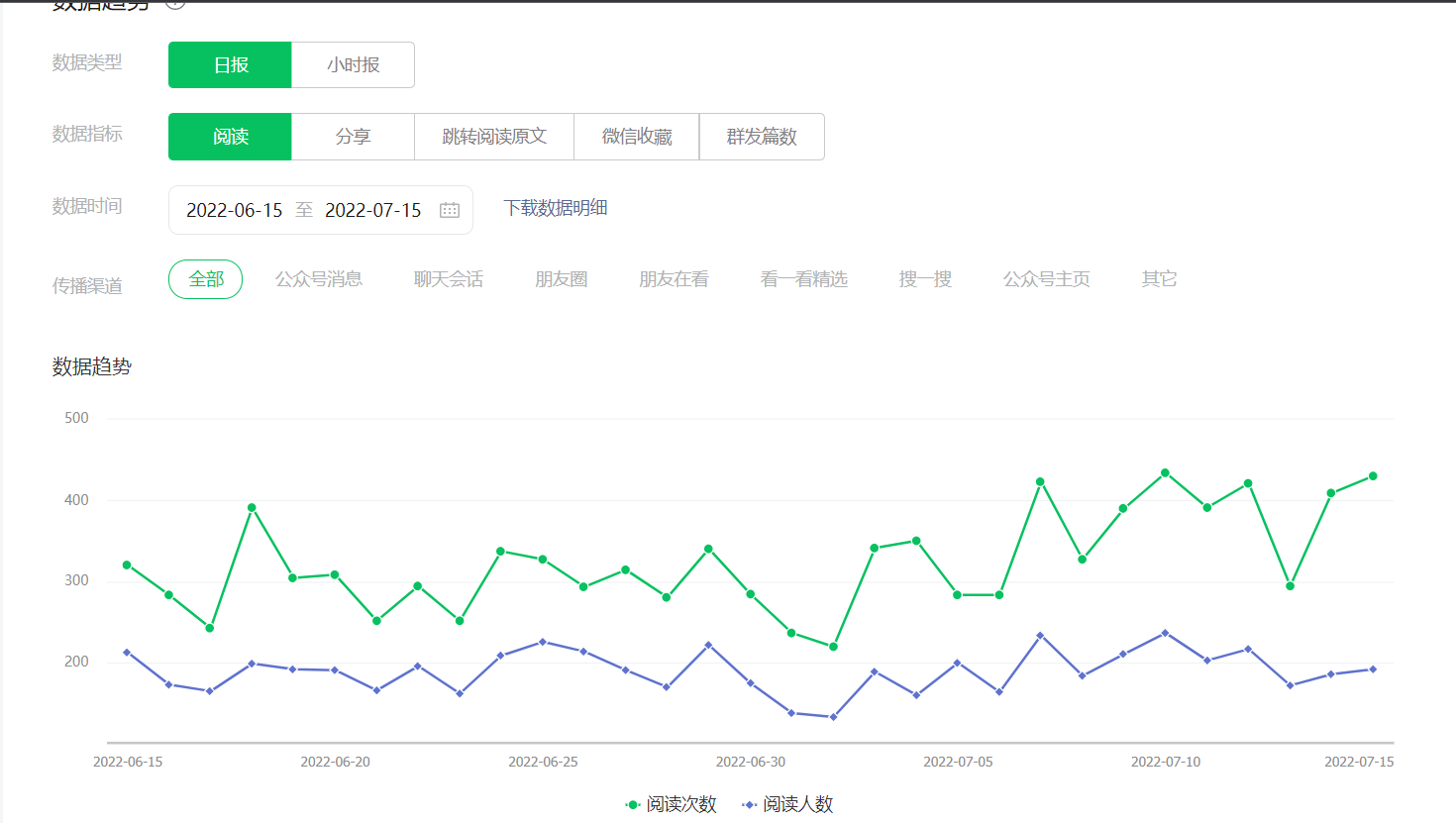
Task: Click blue 阅读人数 point at 2022-06-15
Action: (127, 653)
